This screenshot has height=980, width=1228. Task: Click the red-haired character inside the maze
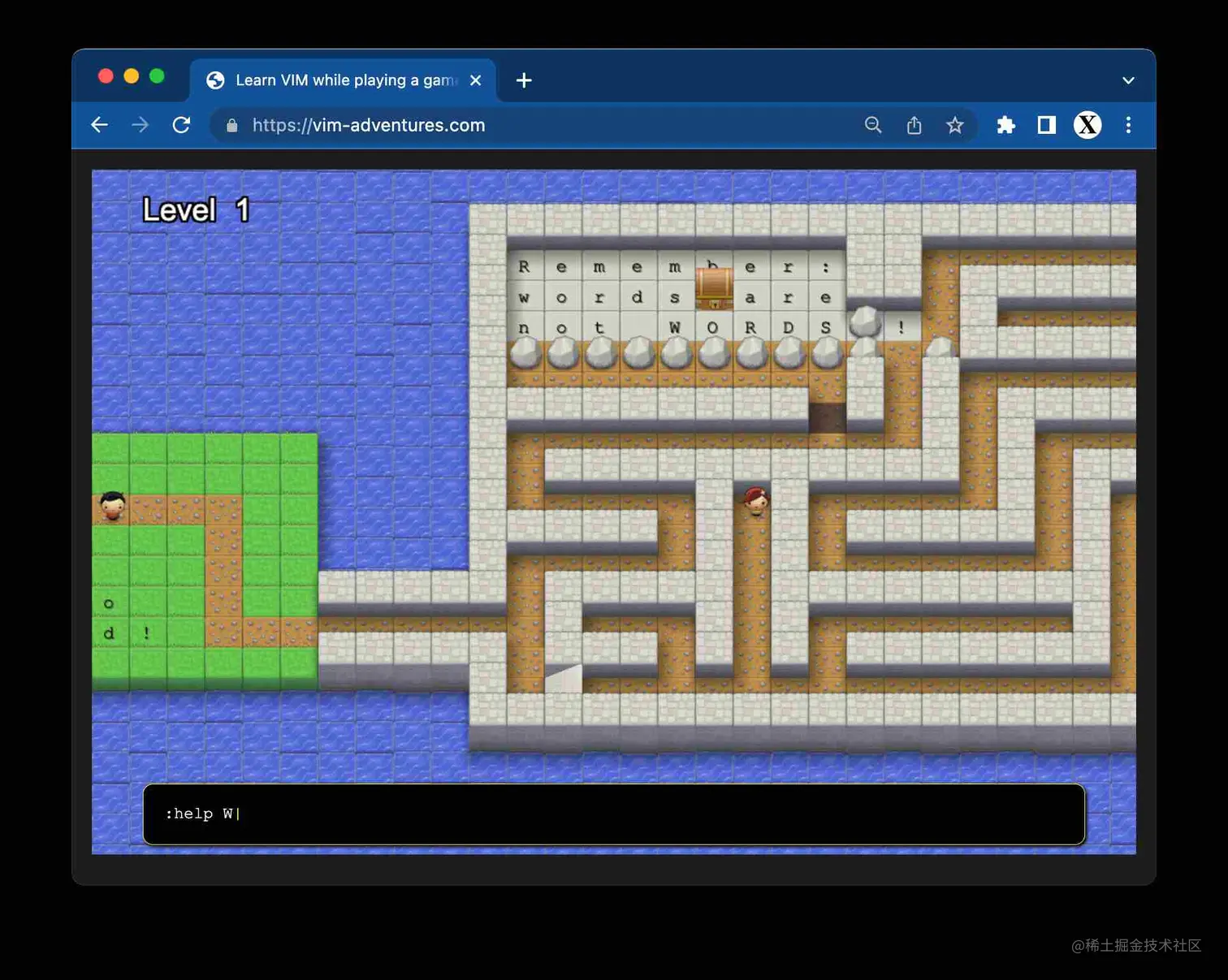pyautogui.click(x=755, y=499)
